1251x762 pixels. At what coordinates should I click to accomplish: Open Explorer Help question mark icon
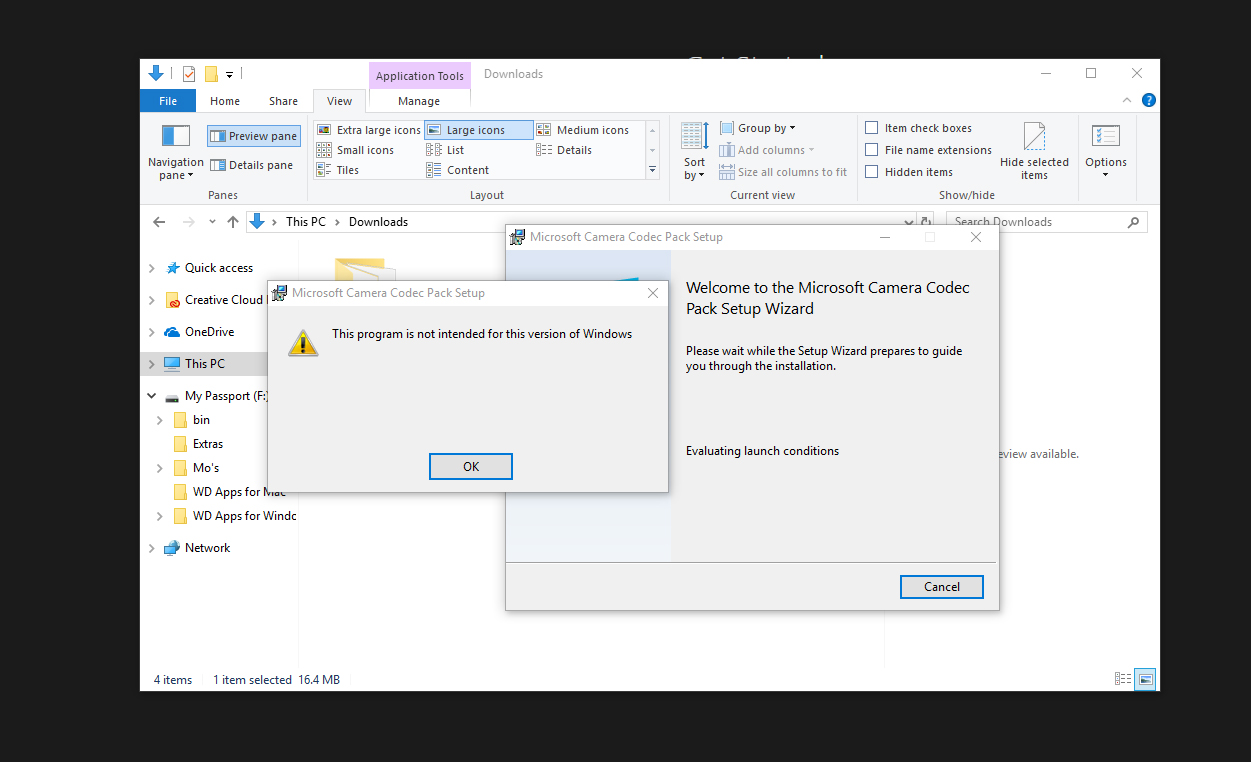1149,100
